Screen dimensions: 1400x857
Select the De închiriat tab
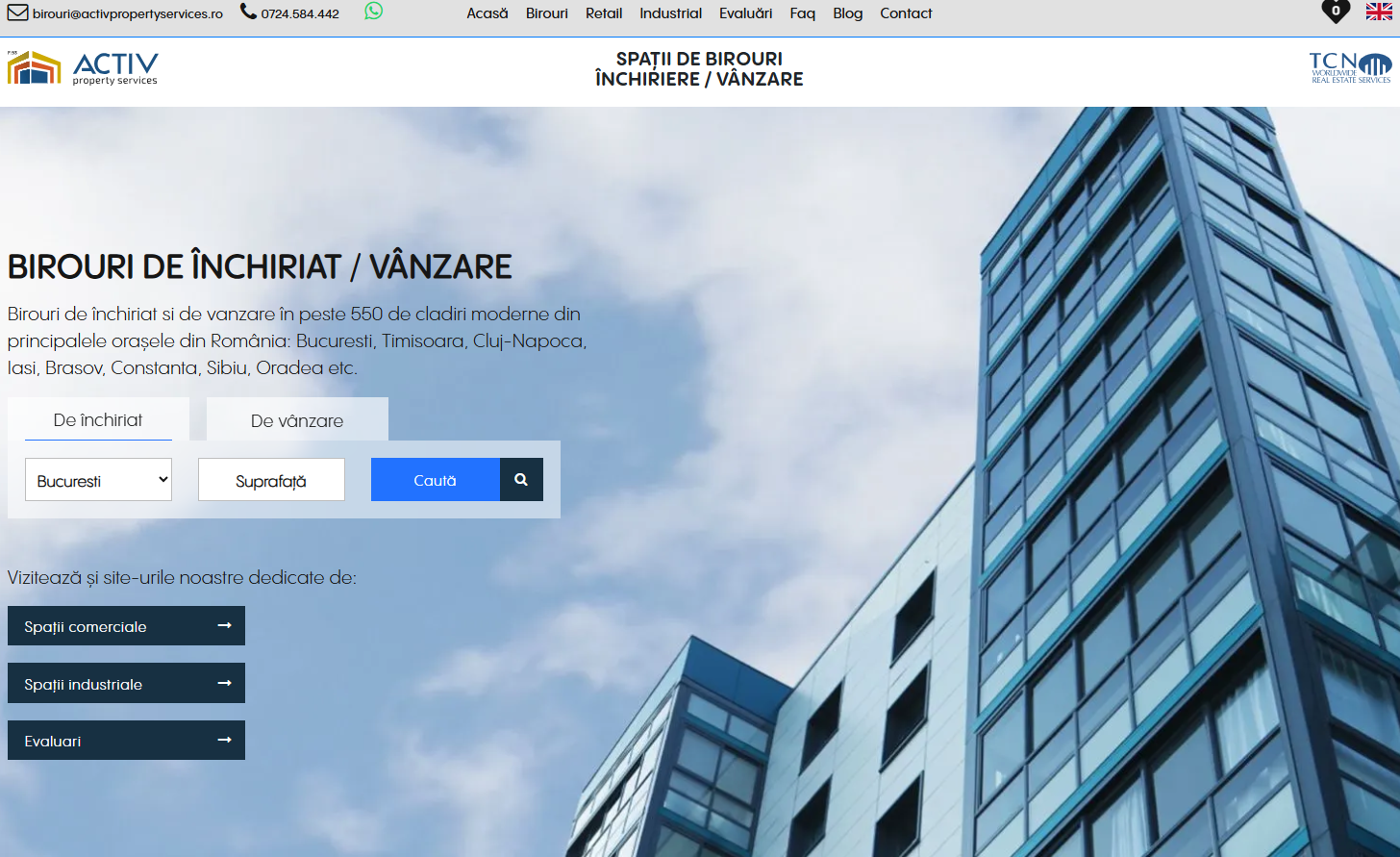point(98,420)
